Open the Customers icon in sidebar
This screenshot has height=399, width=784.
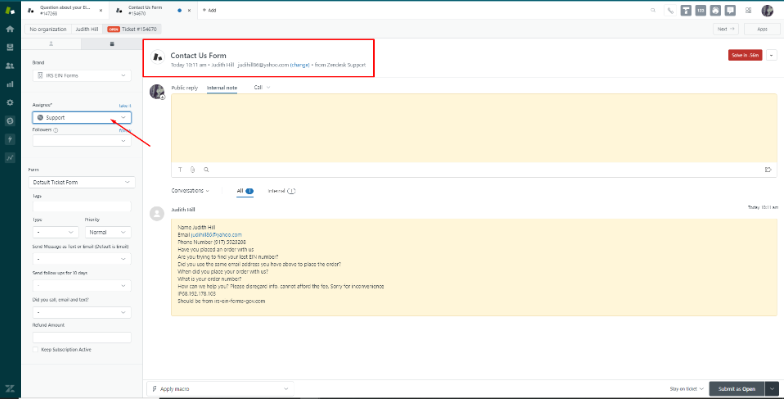point(10,66)
